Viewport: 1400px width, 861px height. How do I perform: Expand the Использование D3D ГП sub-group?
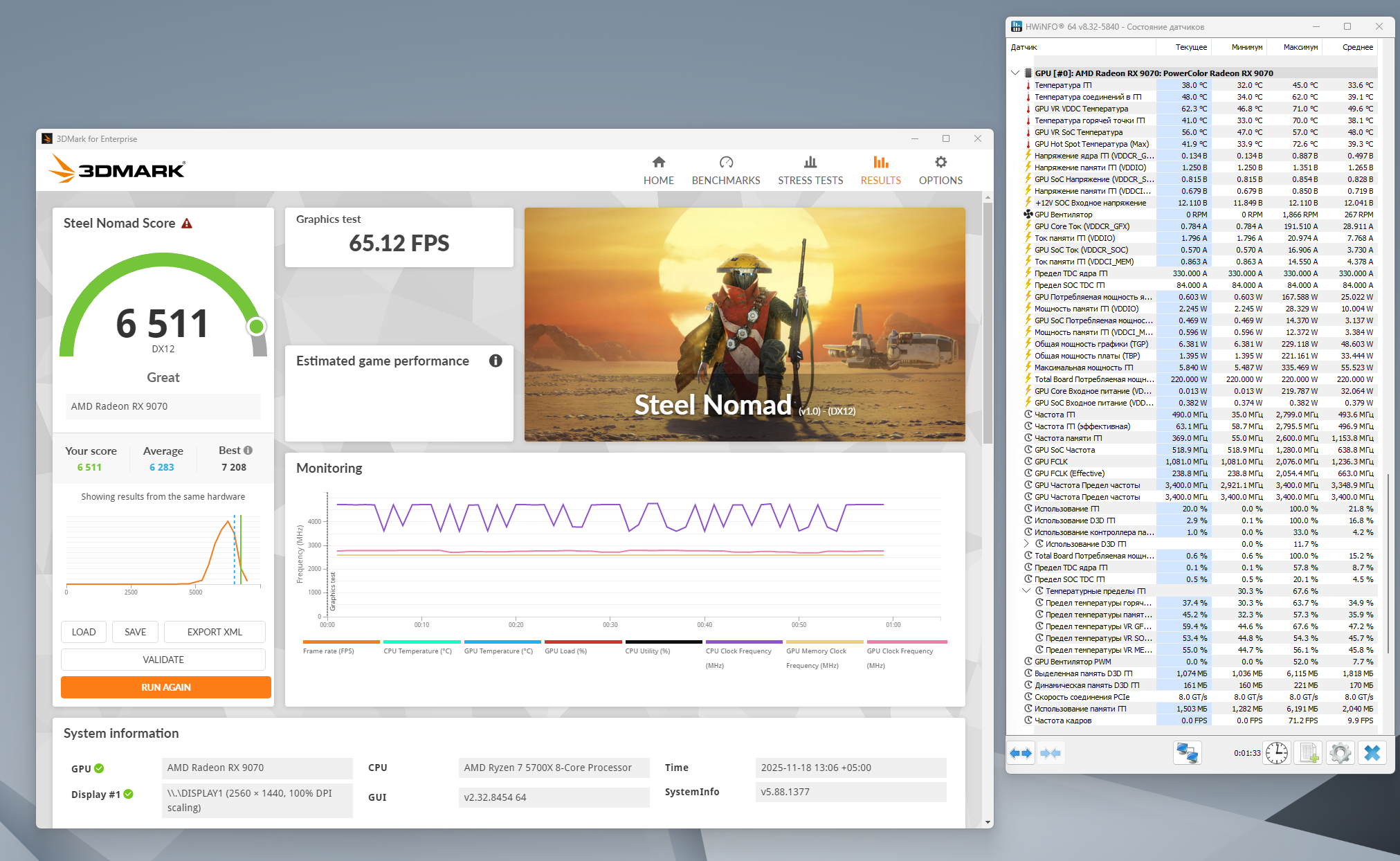(x=1026, y=544)
